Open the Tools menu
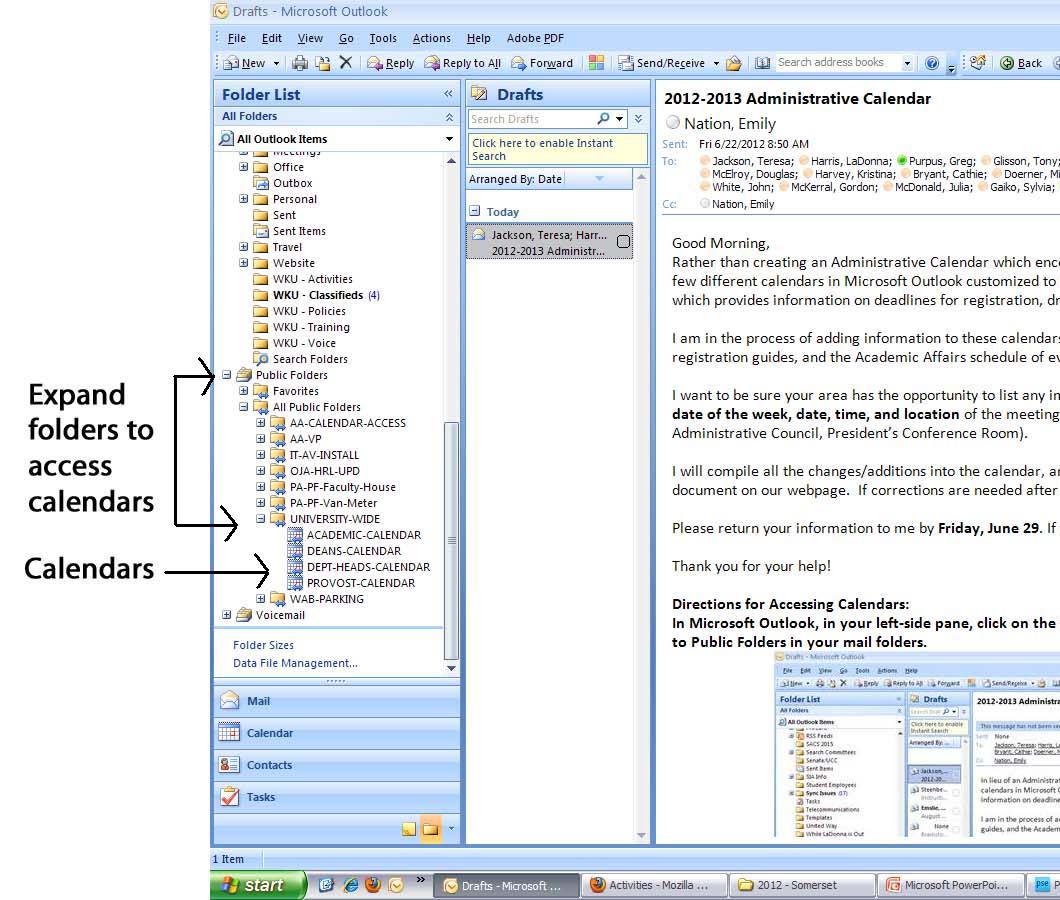This screenshot has width=1060, height=900. click(382, 38)
